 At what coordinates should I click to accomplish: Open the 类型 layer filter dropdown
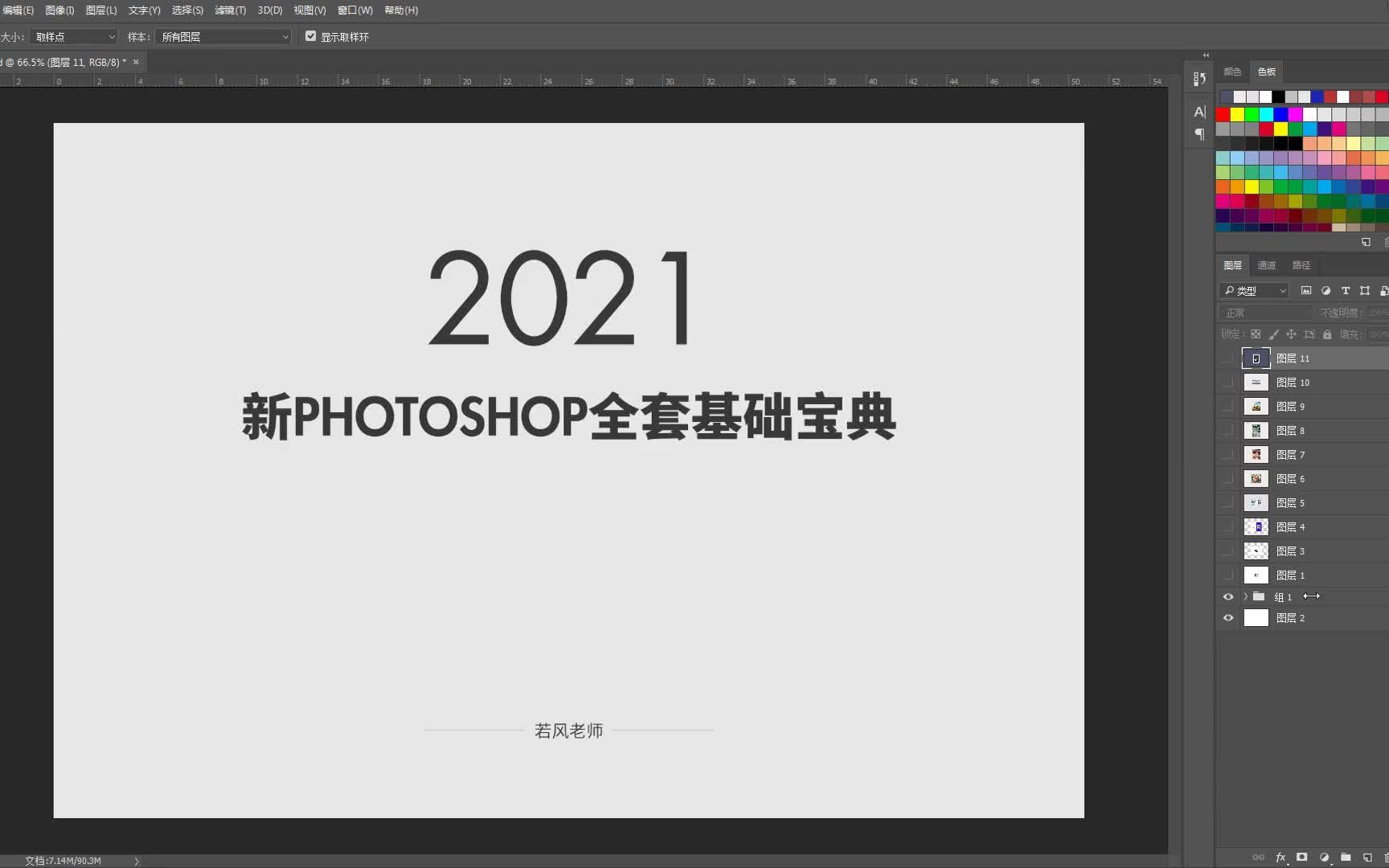(x=1255, y=291)
